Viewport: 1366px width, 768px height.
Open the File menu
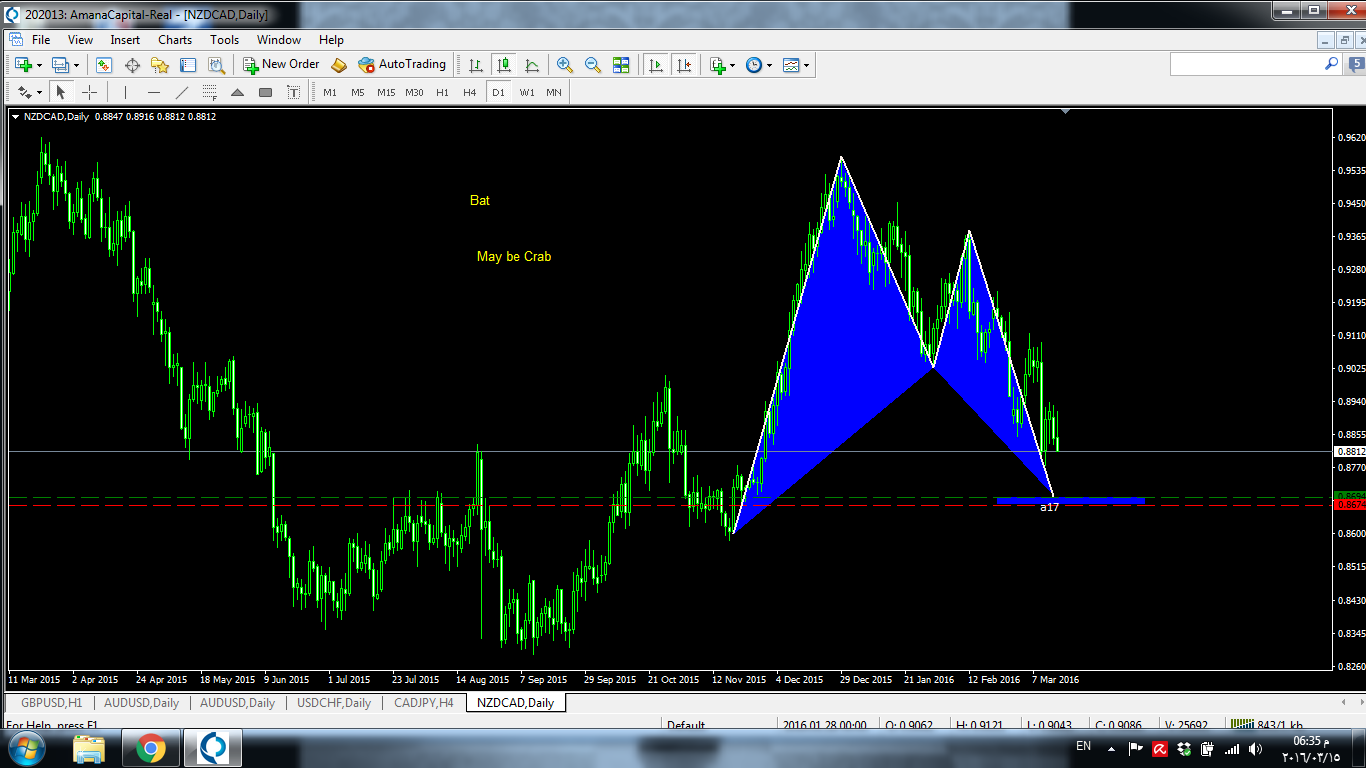(41, 40)
